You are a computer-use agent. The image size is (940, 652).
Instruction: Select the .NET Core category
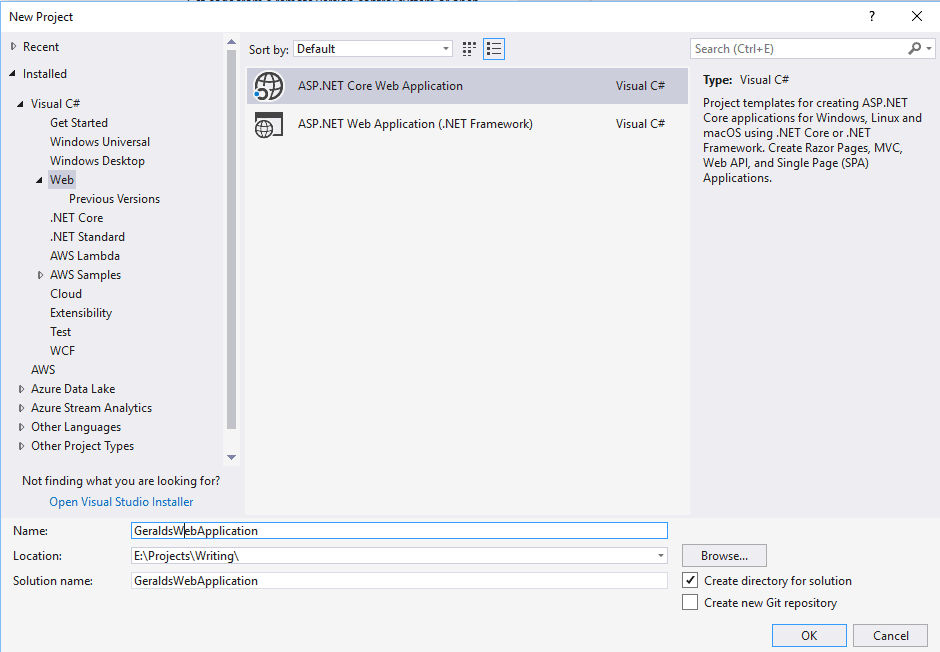coord(77,218)
